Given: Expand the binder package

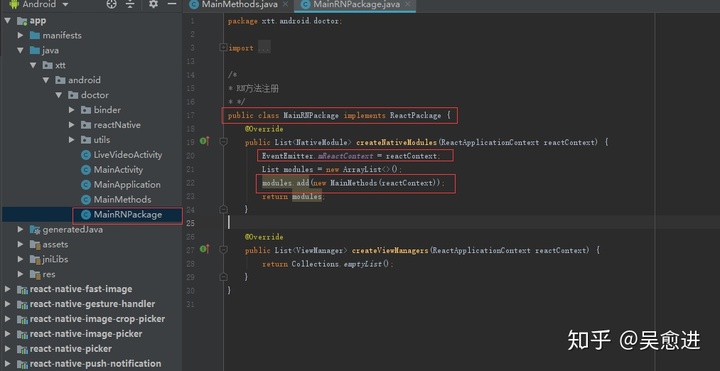Looking at the screenshot, I should (x=72, y=110).
